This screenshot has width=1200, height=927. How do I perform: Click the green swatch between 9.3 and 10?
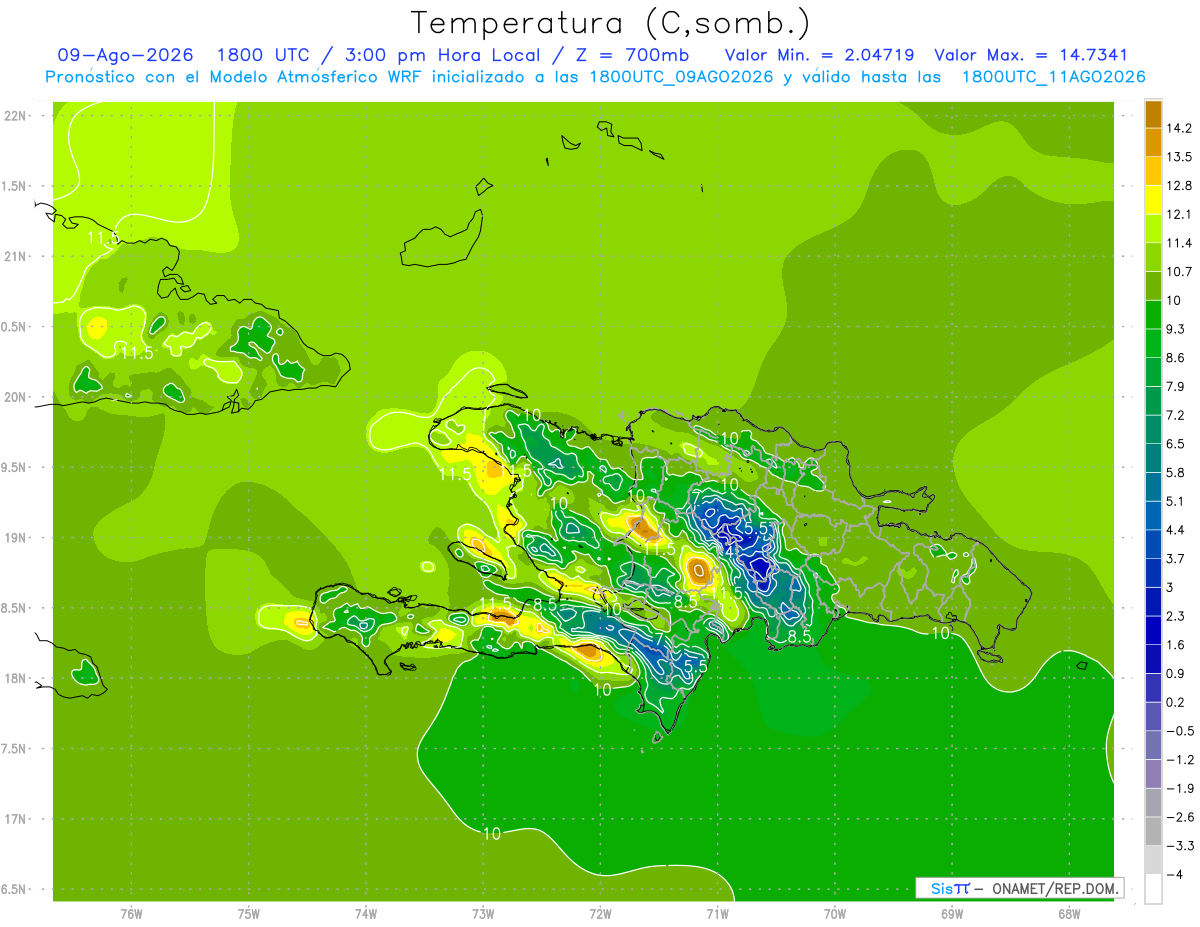1153,314
